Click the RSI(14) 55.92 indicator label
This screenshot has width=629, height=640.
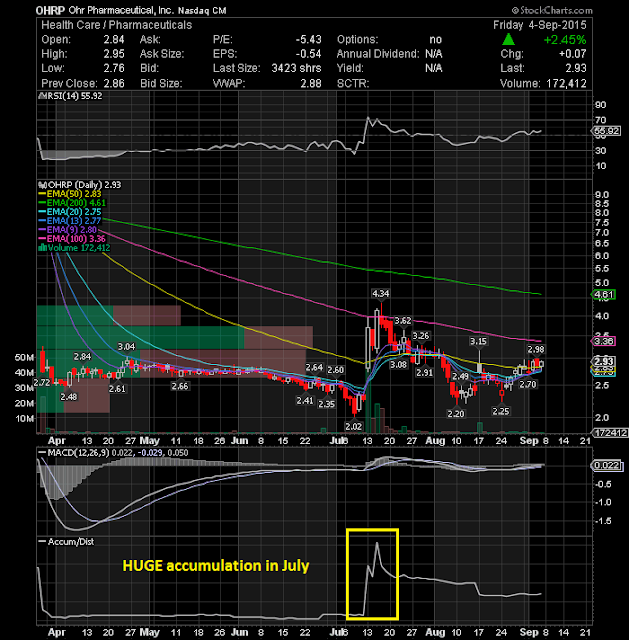pos(72,96)
